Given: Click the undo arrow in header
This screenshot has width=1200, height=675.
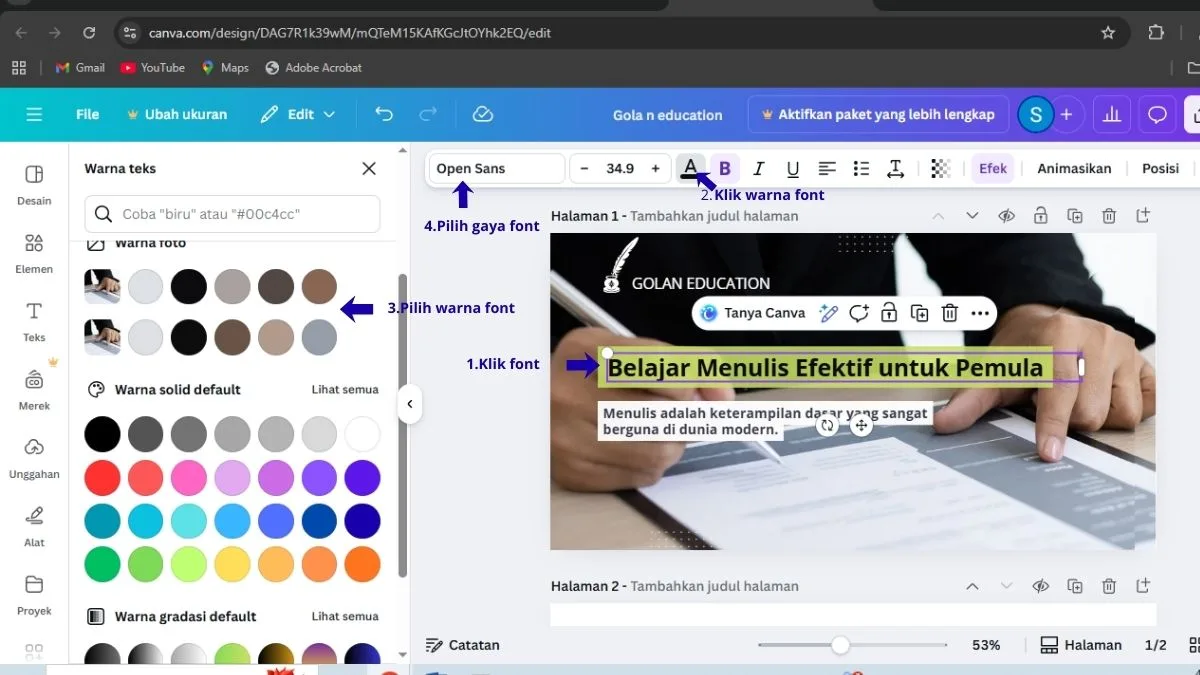Looking at the screenshot, I should 384,114.
